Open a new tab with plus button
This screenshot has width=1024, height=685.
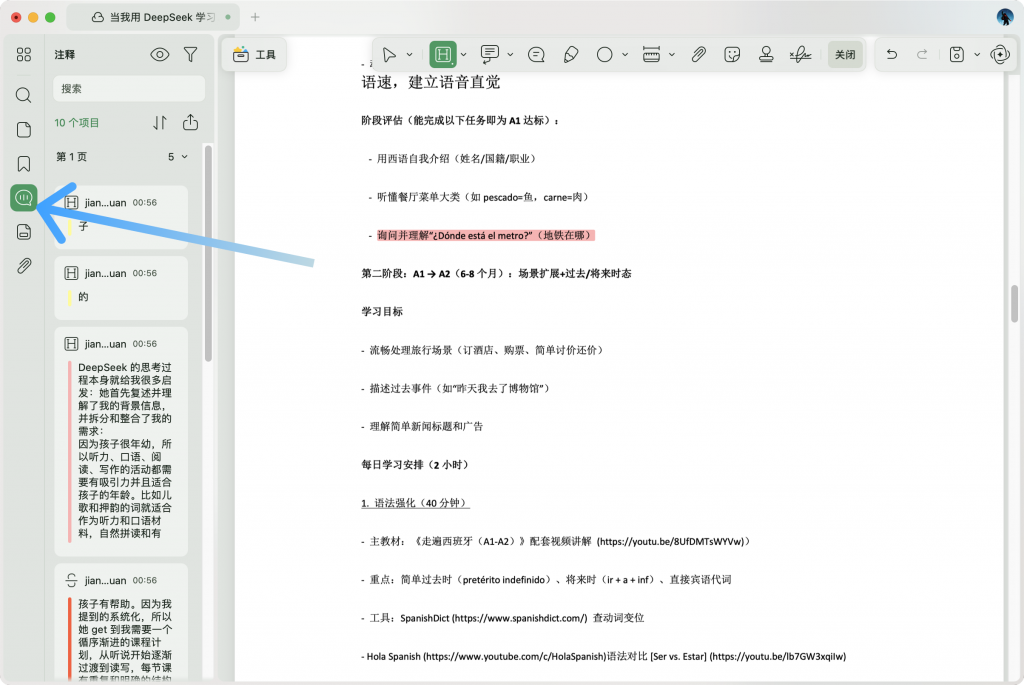click(255, 17)
